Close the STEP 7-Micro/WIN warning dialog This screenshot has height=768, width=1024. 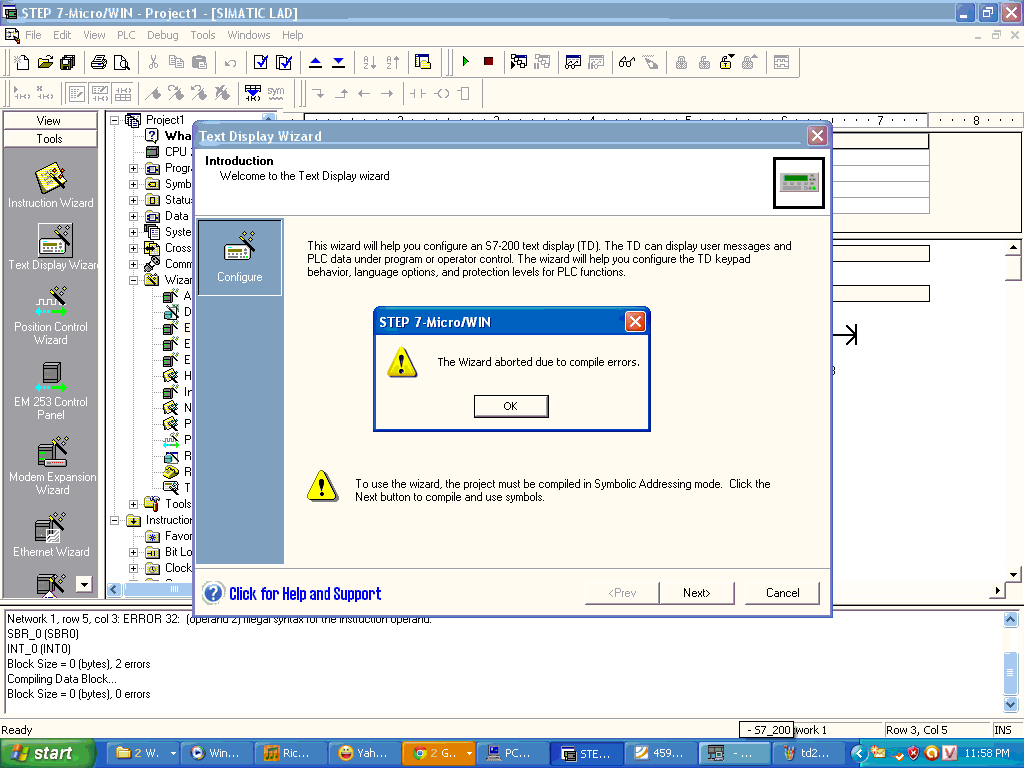tap(635, 321)
